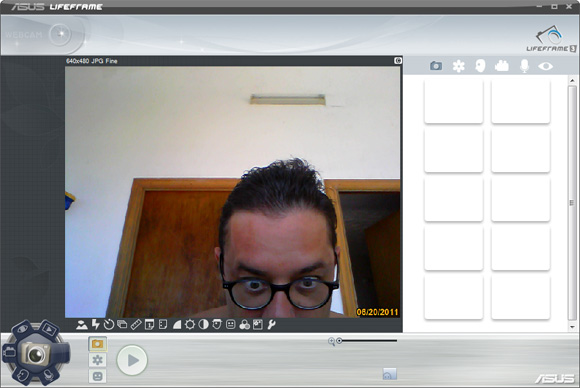Select the burst shot stacked frames icon

[122, 325]
